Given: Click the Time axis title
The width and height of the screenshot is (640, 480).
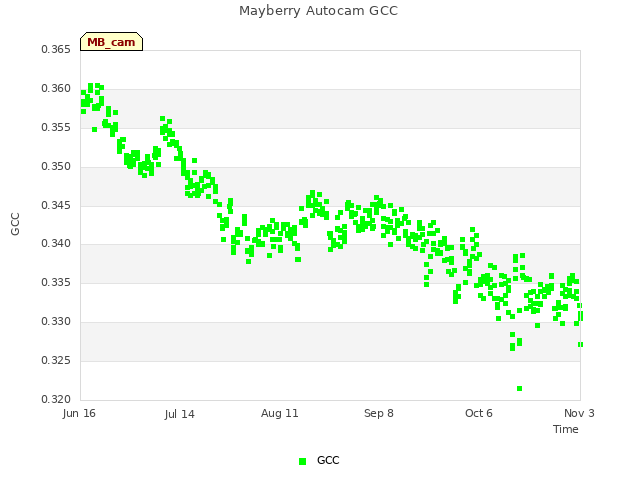Looking at the screenshot, I should [x=566, y=429].
